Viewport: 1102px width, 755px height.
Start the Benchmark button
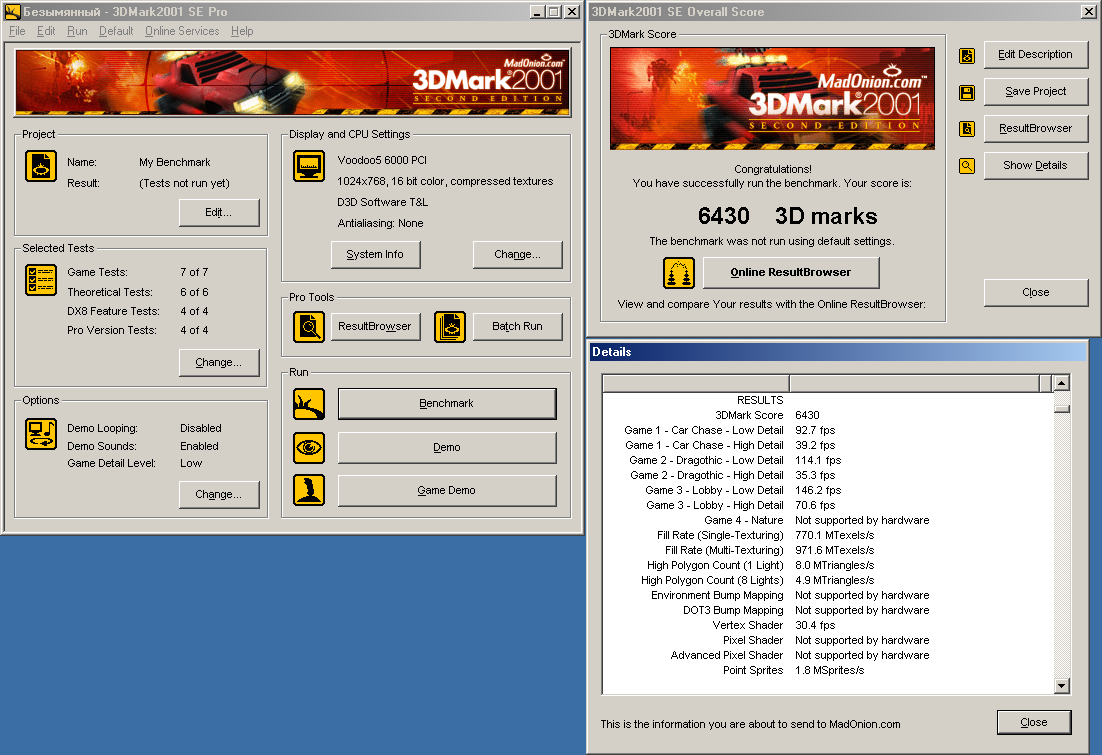[447, 404]
